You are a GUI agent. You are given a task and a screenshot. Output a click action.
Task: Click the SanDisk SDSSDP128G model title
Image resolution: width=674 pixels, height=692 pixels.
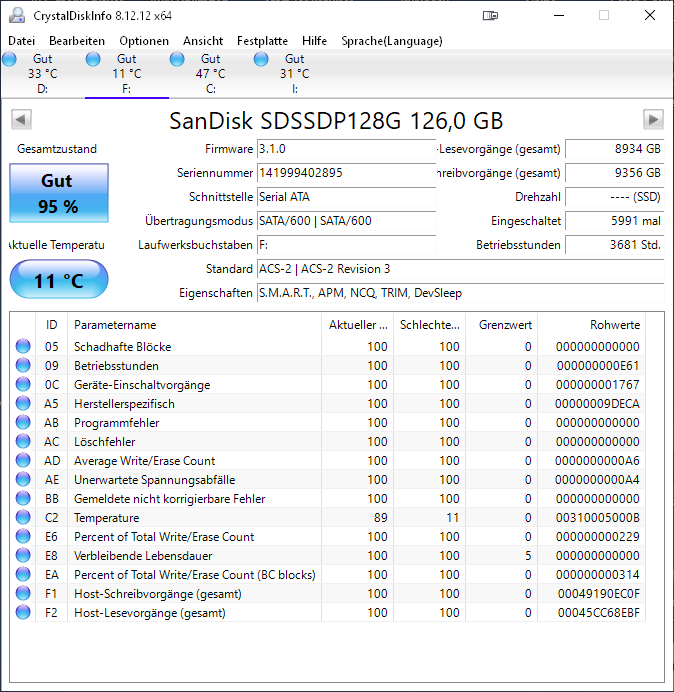[x=336, y=120]
